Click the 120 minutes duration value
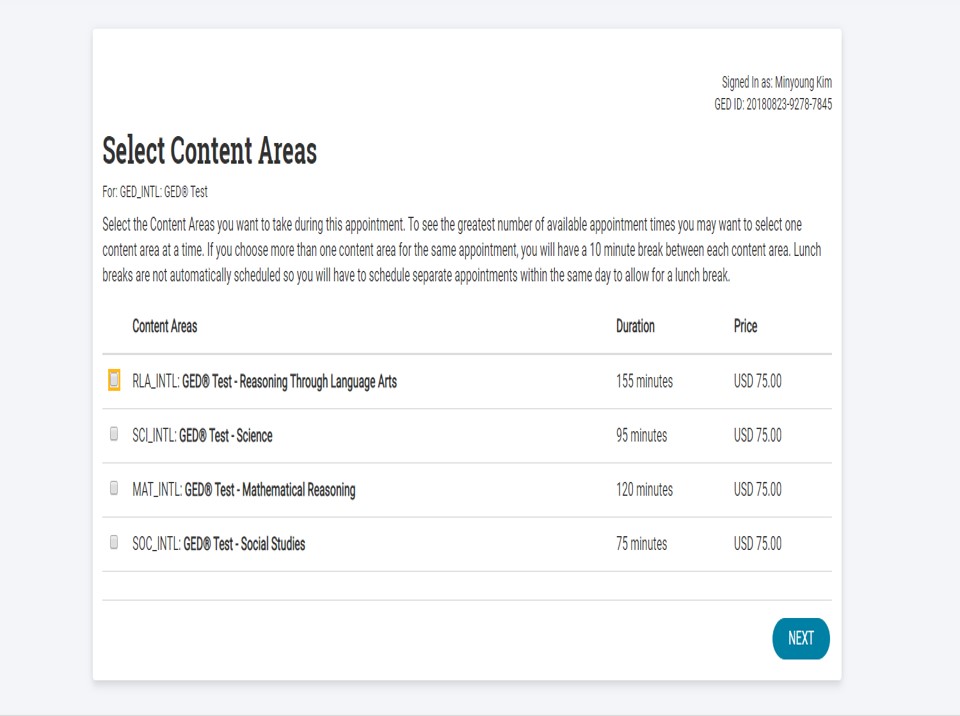This screenshot has height=716, width=960. [x=644, y=490]
